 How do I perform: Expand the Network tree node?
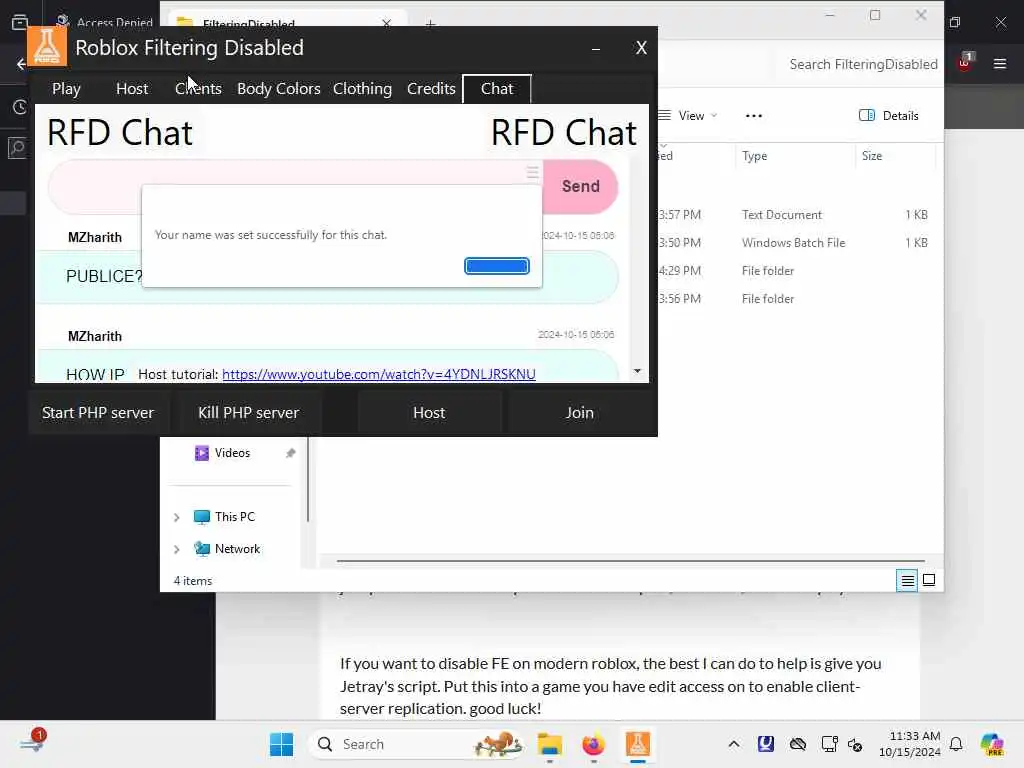point(176,549)
